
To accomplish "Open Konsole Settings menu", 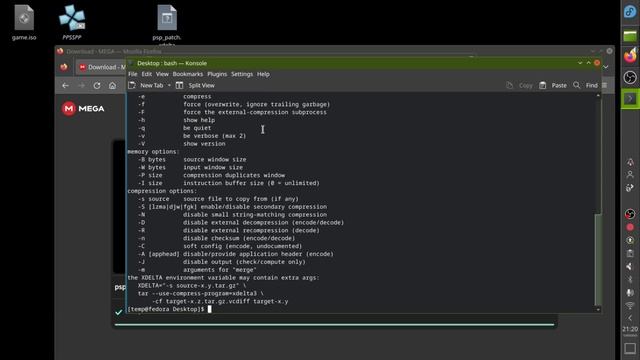I will coord(242,74).
